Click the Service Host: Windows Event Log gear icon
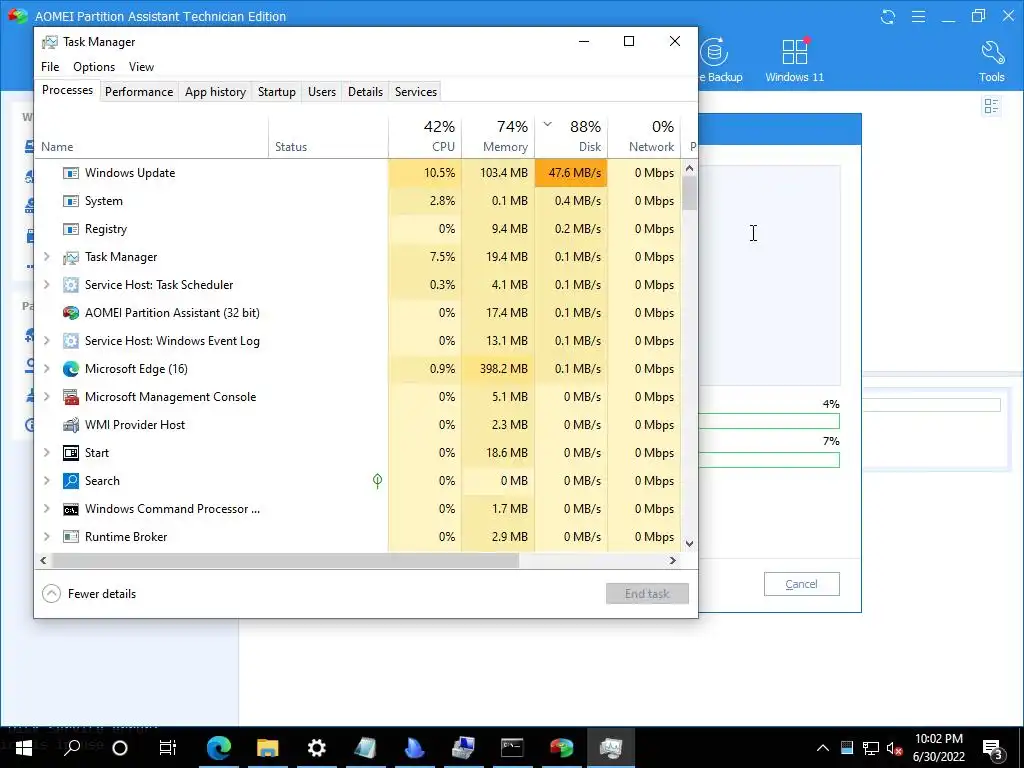 (x=71, y=341)
